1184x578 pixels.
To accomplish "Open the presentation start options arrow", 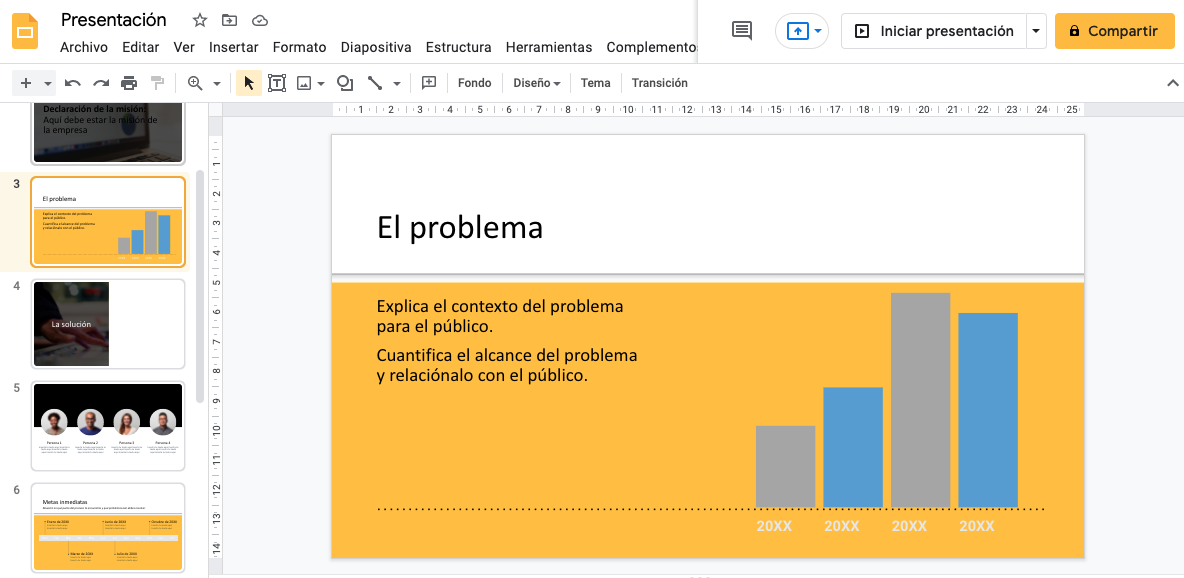I will point(1035,30).
